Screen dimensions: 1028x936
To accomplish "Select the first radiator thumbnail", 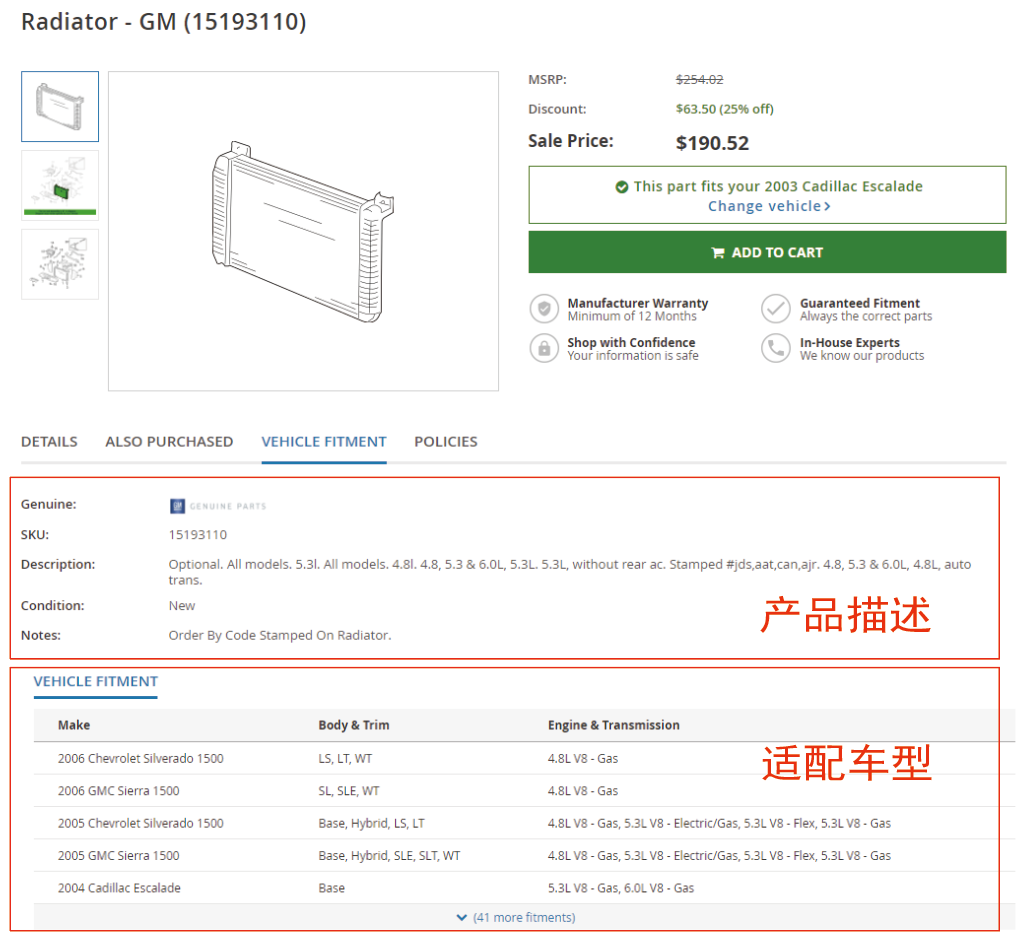I will point(60,106).
